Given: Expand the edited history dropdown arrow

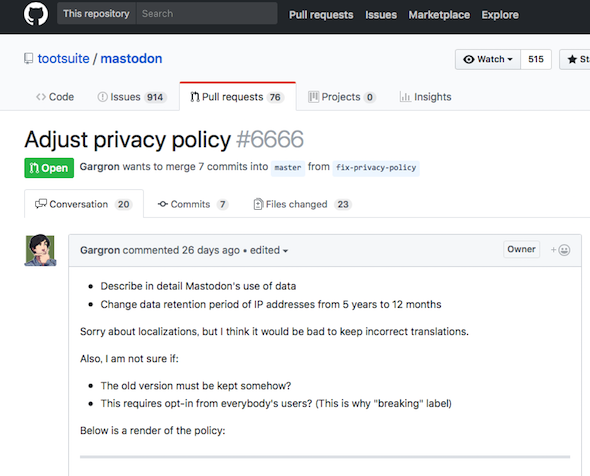Looking at the screenshot, I should 286,251.
